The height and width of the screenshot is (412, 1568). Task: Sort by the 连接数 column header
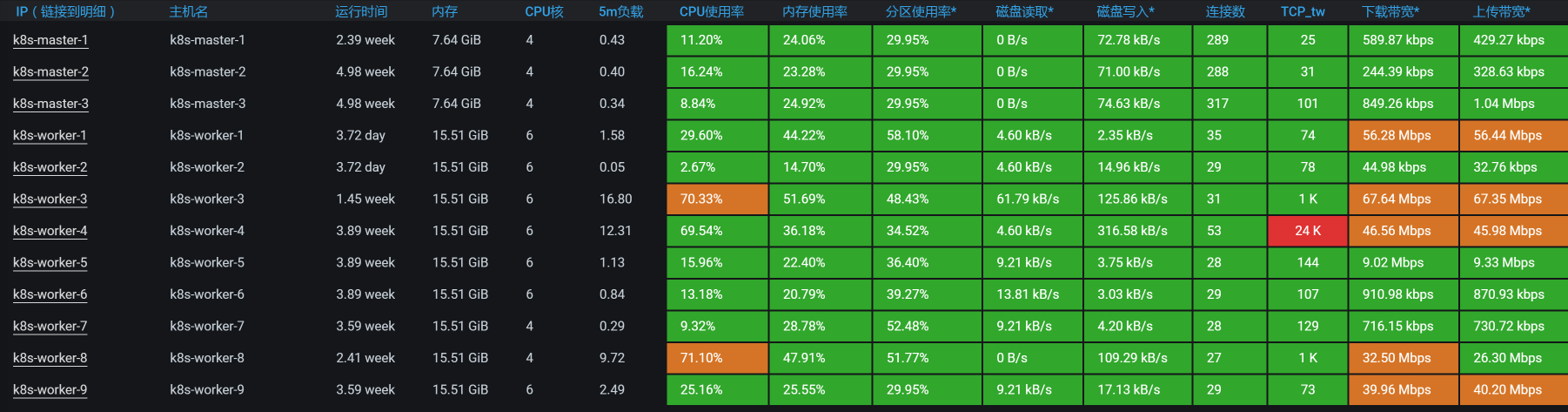pyautogui.click(x=1225, y=11)
